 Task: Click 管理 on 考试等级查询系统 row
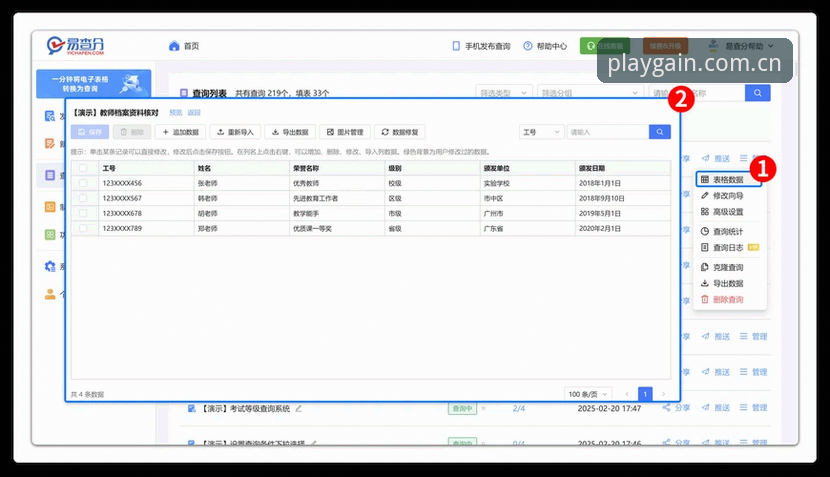tap(754, 408)
